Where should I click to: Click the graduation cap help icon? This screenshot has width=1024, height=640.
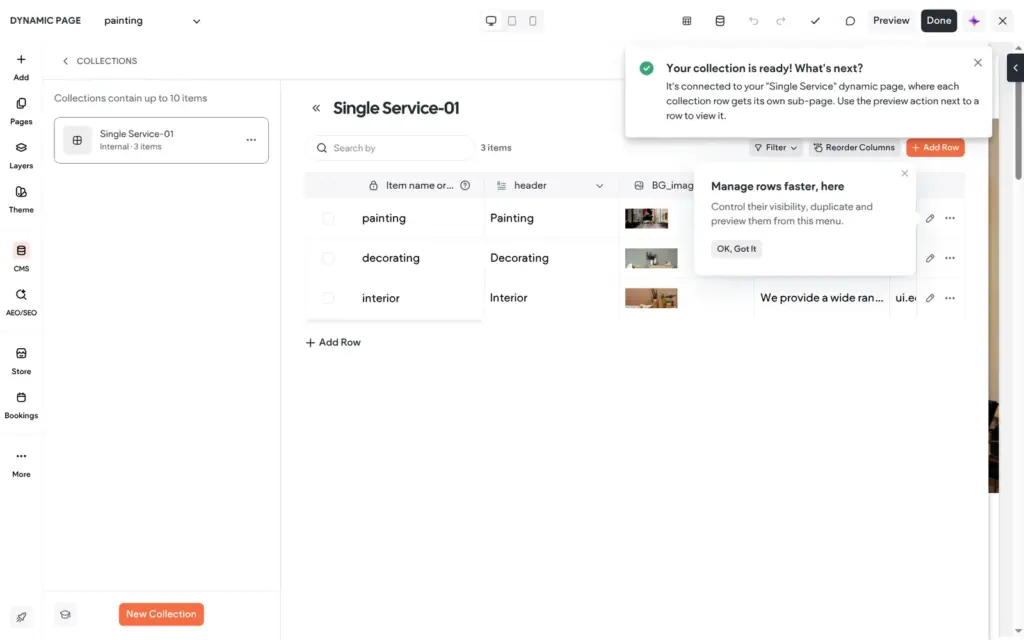tap(65, 615)
